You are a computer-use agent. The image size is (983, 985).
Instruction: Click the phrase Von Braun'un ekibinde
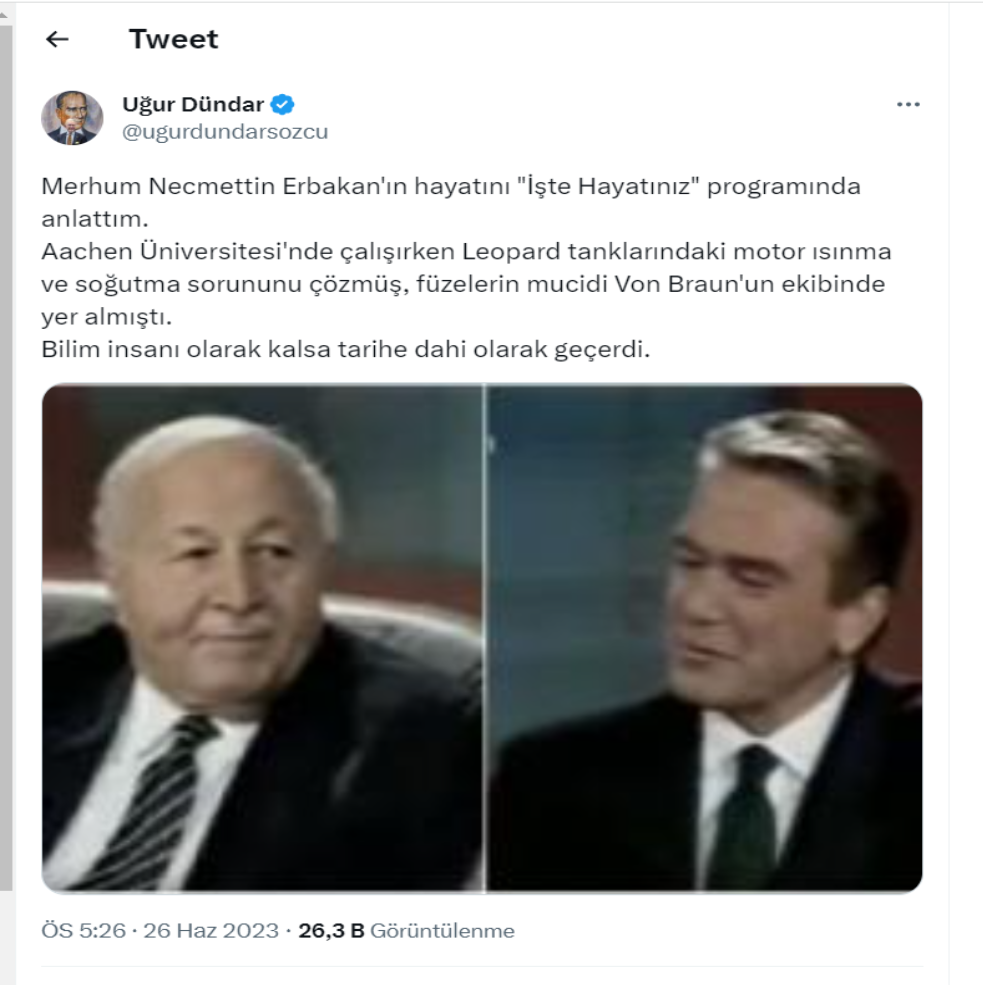(749, 284)
